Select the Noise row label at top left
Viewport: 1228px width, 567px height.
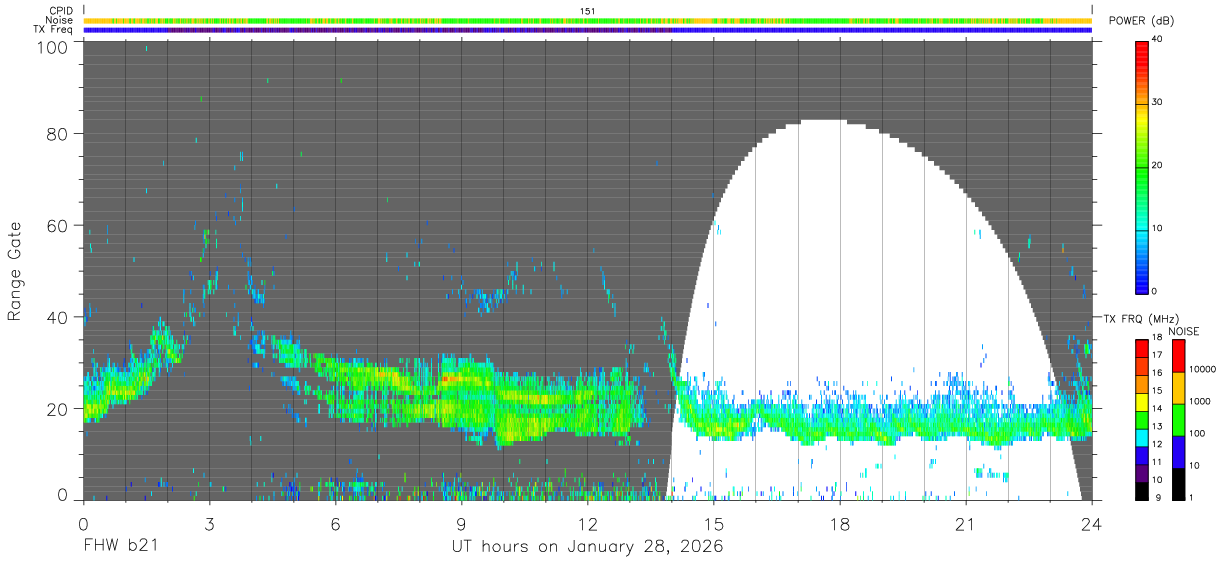point(61,20)
